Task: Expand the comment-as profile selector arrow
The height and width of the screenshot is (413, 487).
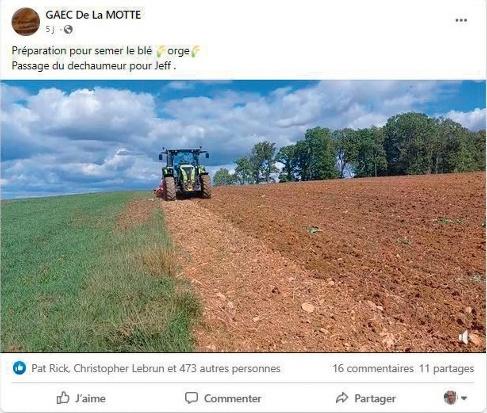Action: tap(464, 398)
